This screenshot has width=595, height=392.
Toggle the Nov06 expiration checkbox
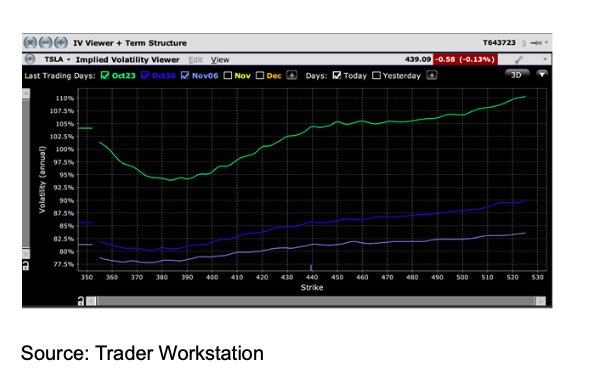[185, 75]
